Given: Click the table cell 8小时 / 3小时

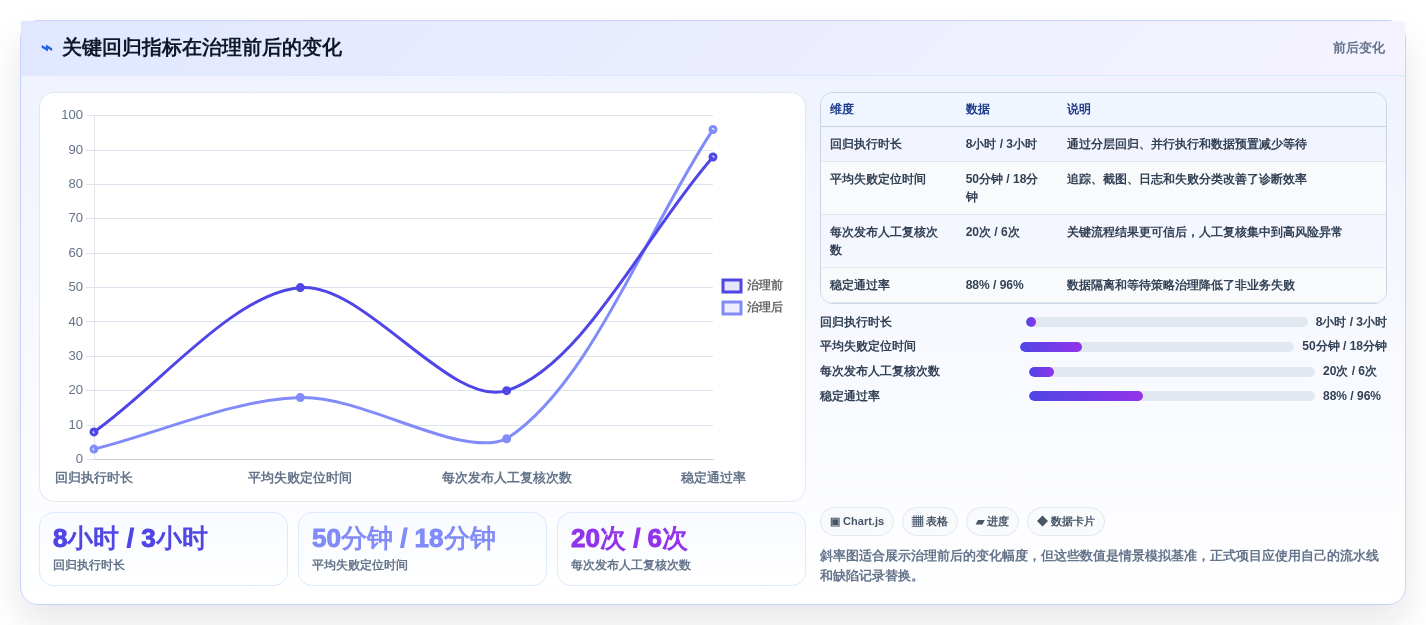Looking at the screenshot, I should point(1001,144).
